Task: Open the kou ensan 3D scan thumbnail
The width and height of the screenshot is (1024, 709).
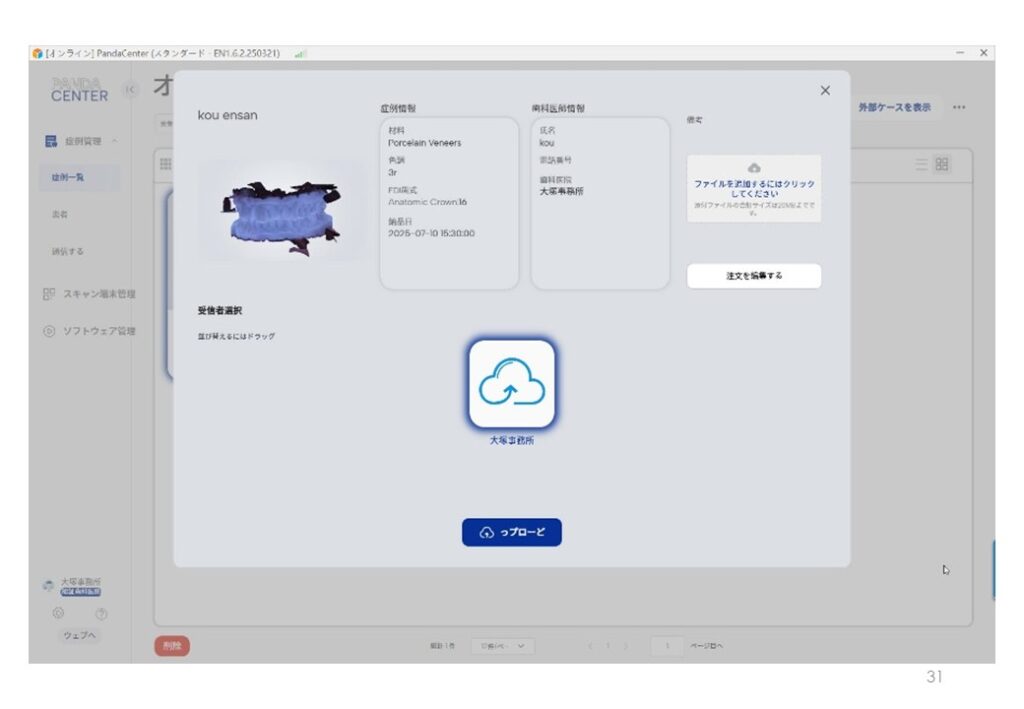Action: coord(281,210)
